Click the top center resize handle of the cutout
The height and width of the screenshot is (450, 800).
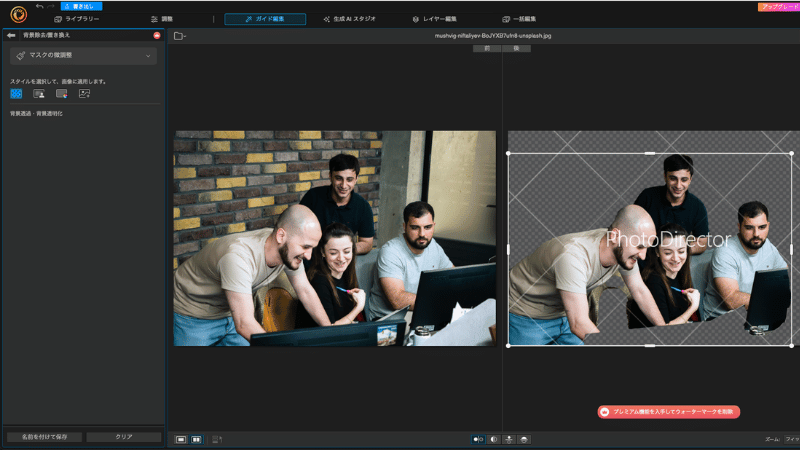(x=649, y=153)
